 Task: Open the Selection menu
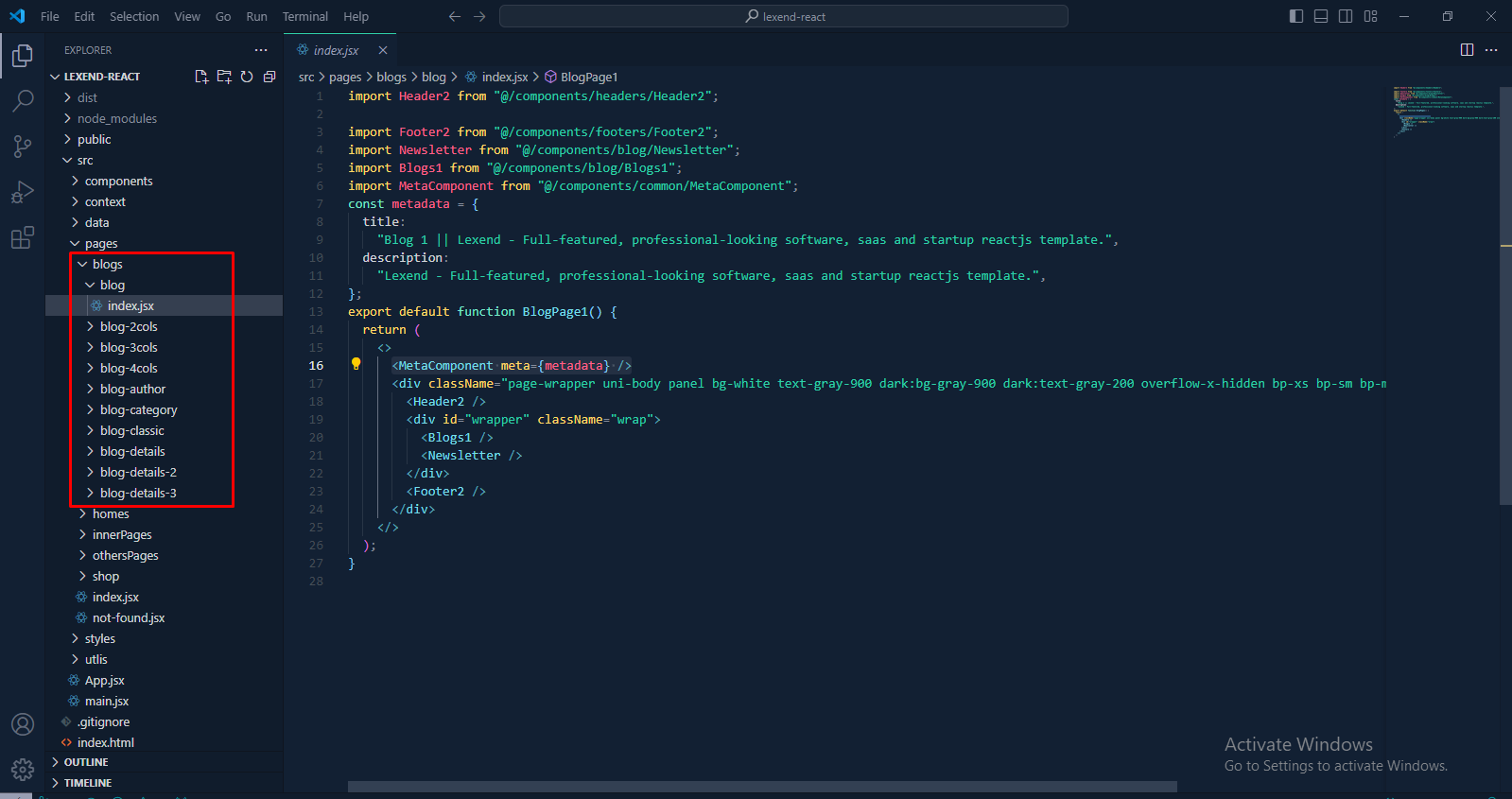pos(134,16)
